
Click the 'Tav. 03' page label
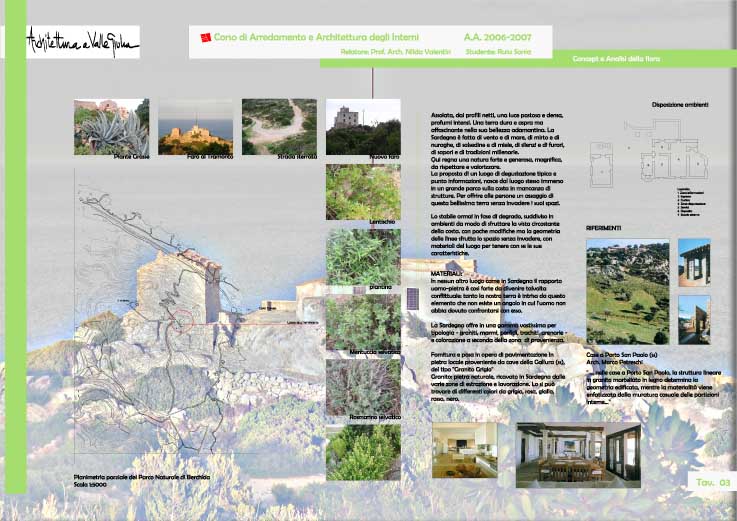pos(713,483)
